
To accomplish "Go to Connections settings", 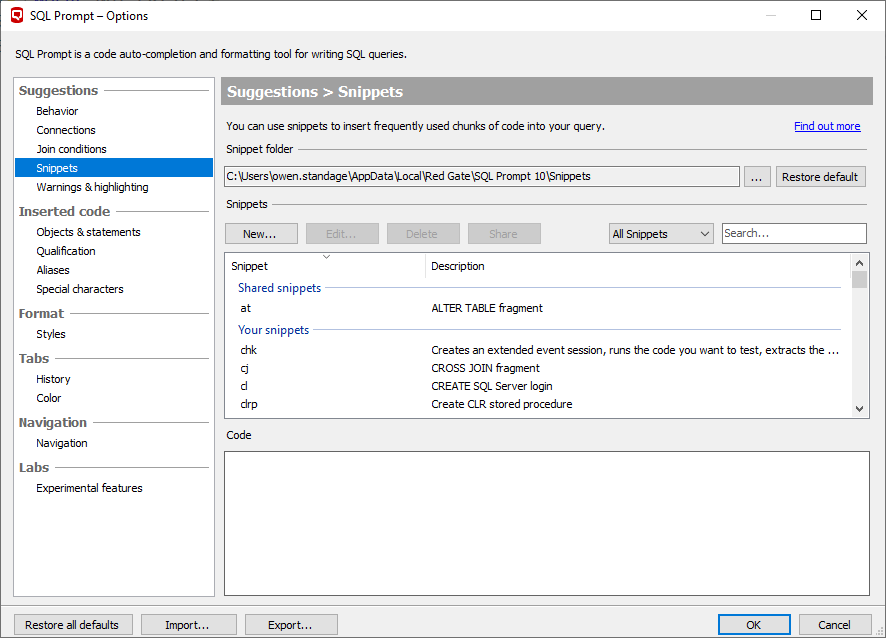I will click(x=66, y=130).
